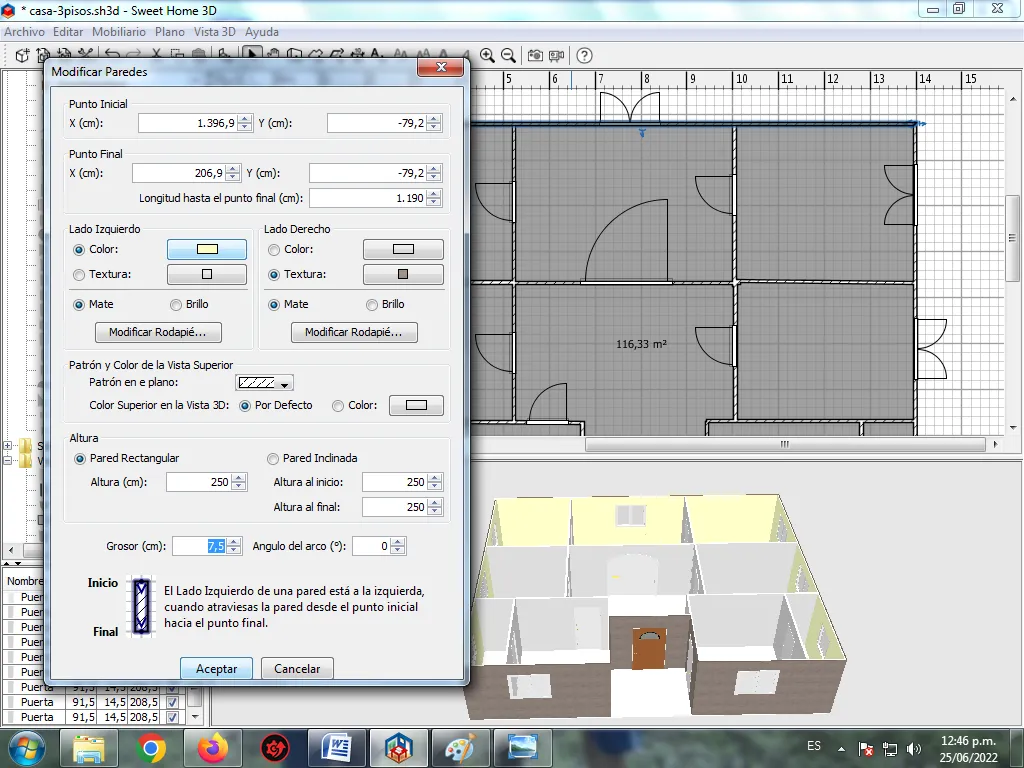Open texture chooser for Lado Izquierdo
This screenshot has width=1024, height=768.
[207, 275]
